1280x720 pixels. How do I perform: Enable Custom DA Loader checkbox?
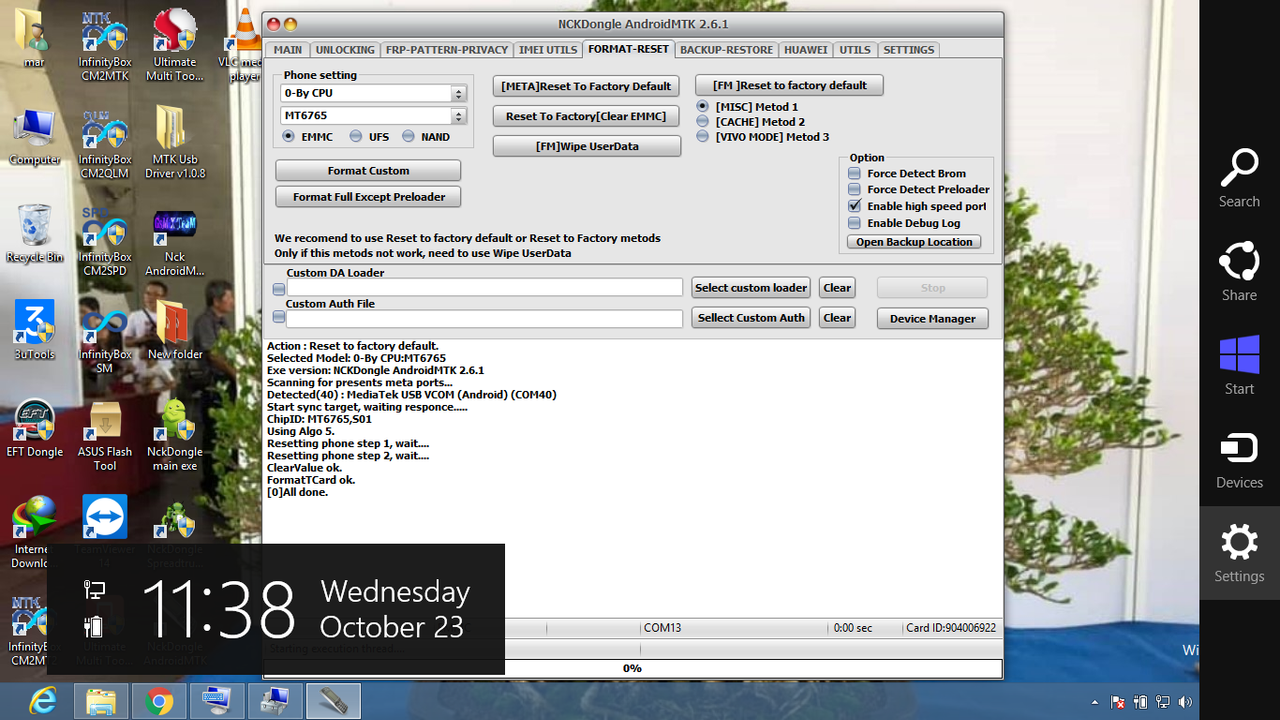coord(279,289)
